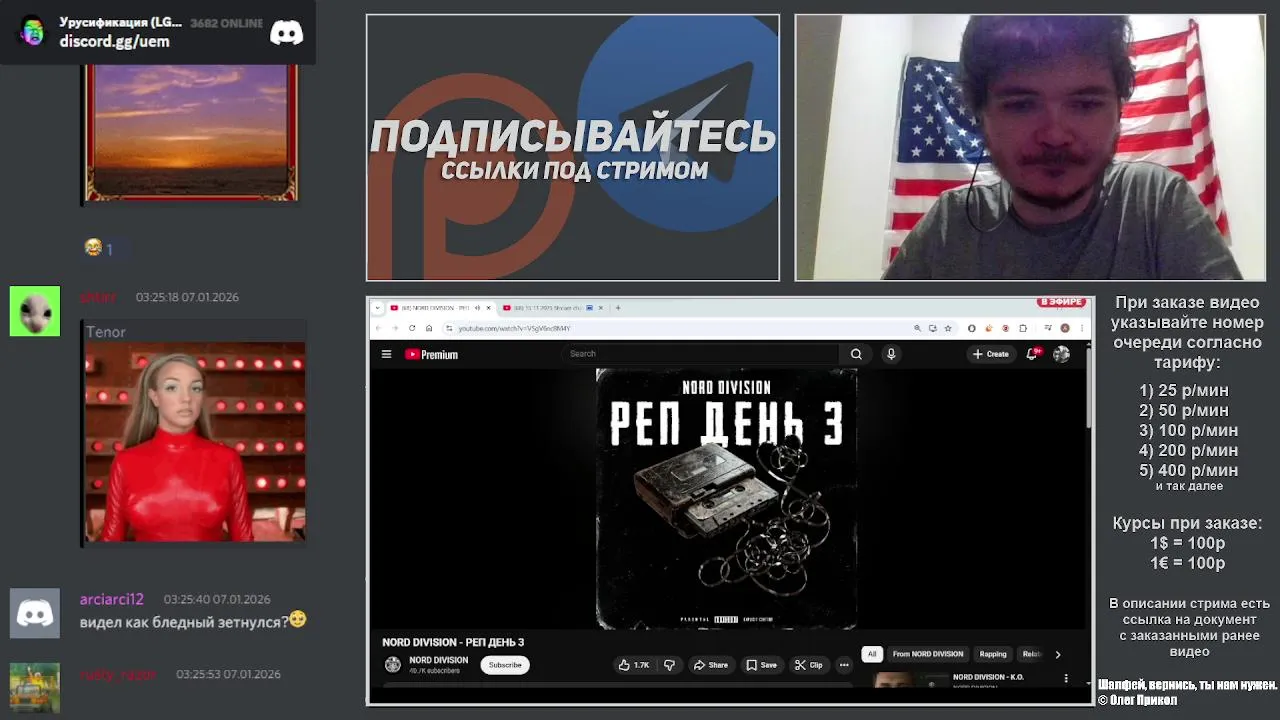Click the green alien chat avatar
Screen dimensions: 1280x720
[x=35, y=311]
